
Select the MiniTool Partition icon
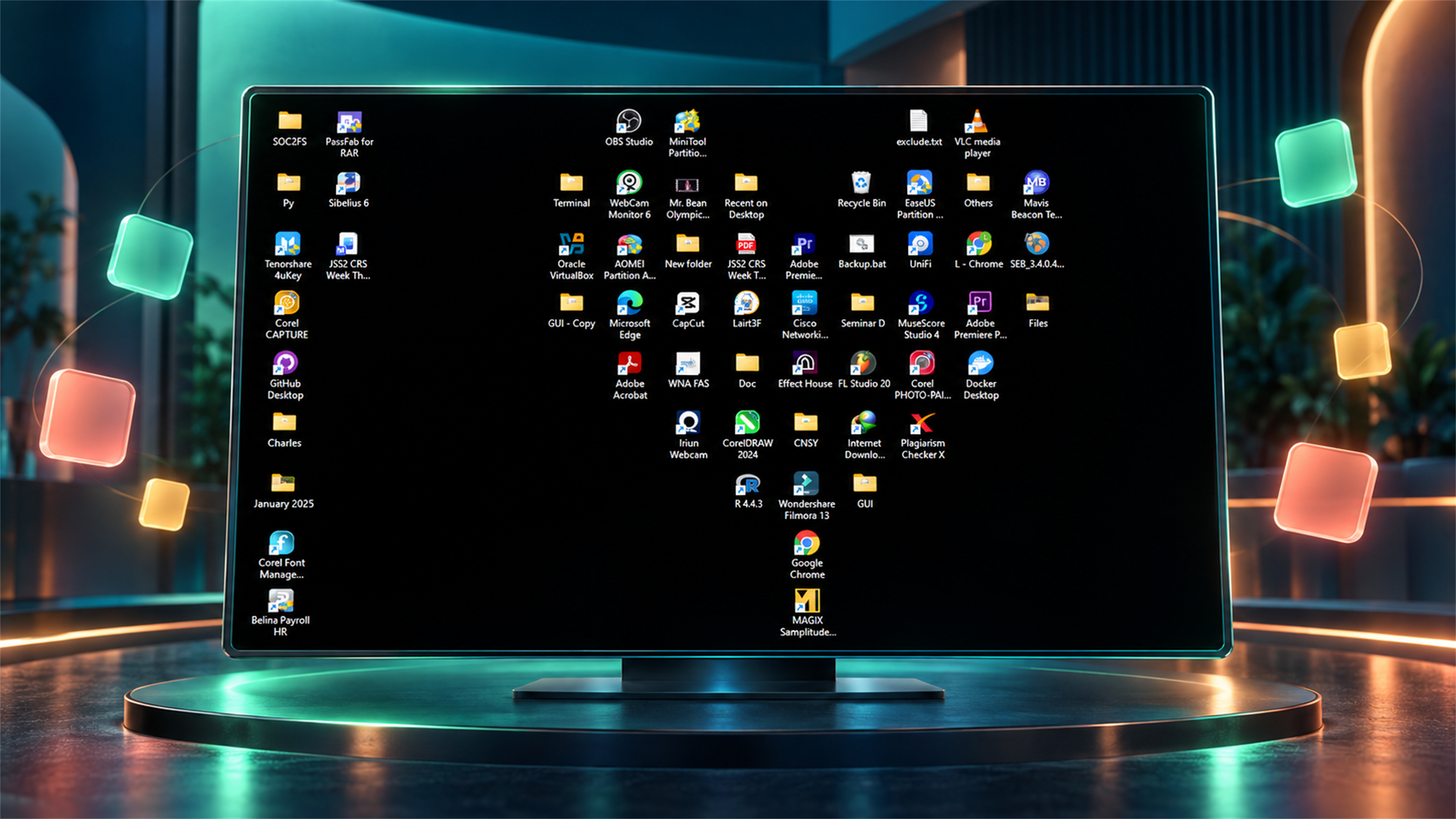[x=687, y=121]
